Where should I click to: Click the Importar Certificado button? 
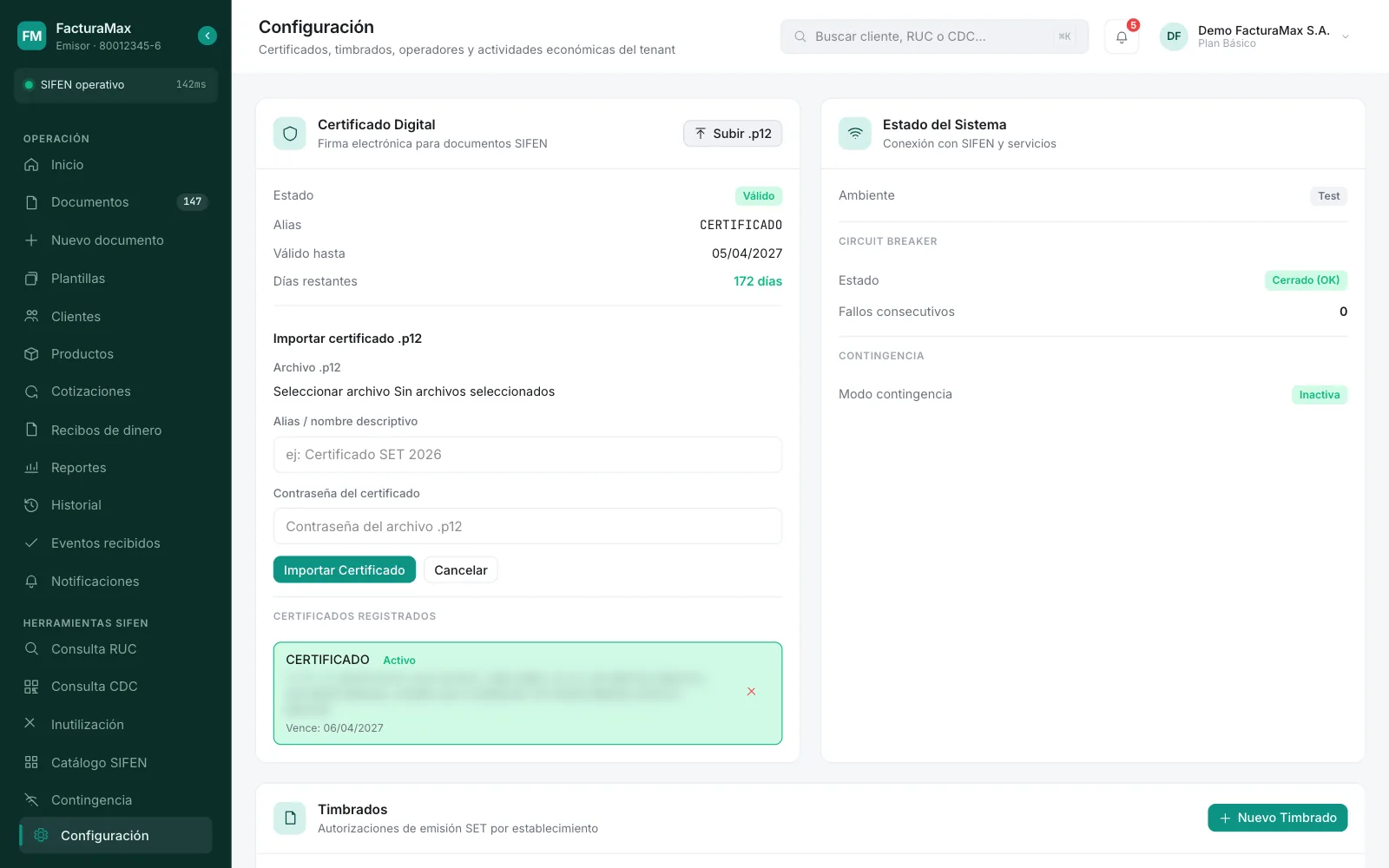[345, 570]
